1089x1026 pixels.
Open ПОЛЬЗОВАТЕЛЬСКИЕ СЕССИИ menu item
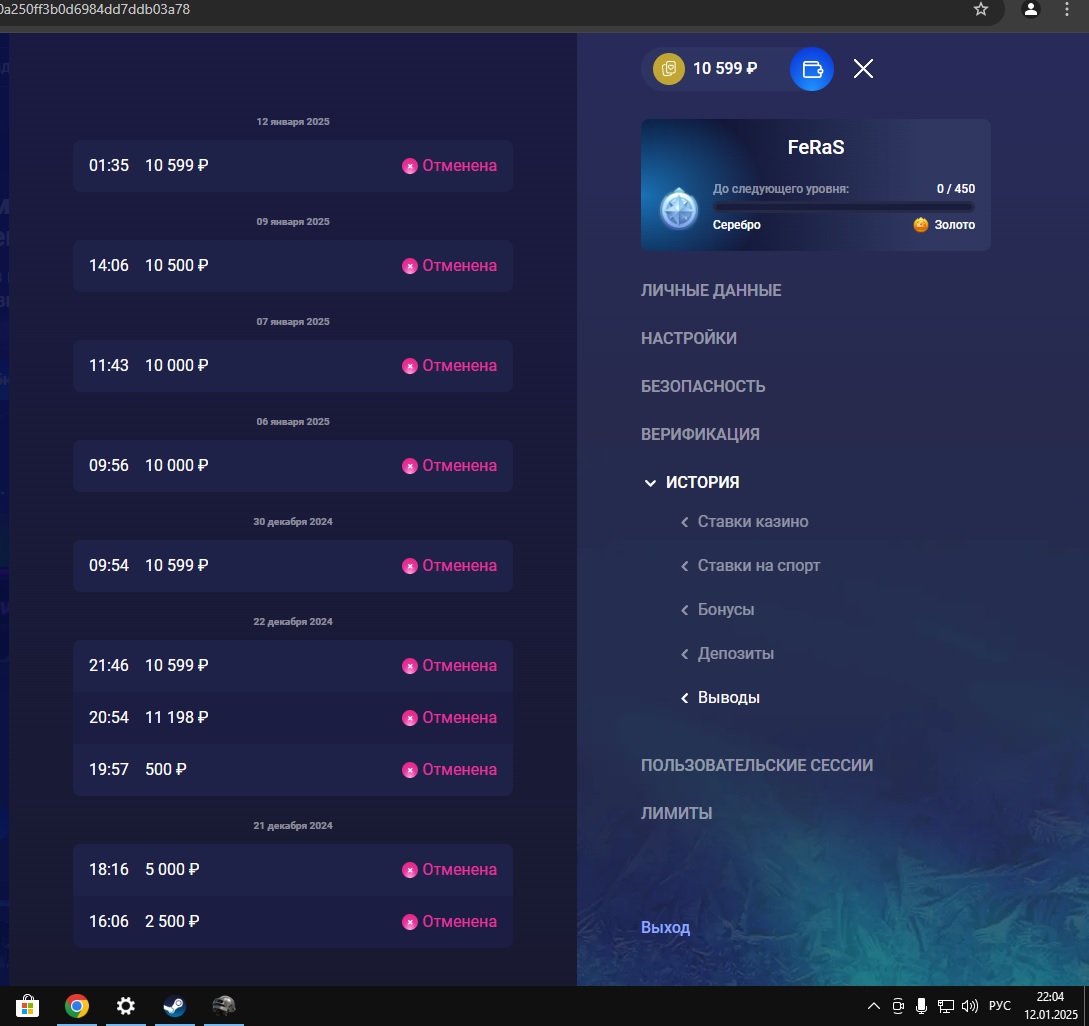coord(756,765)
